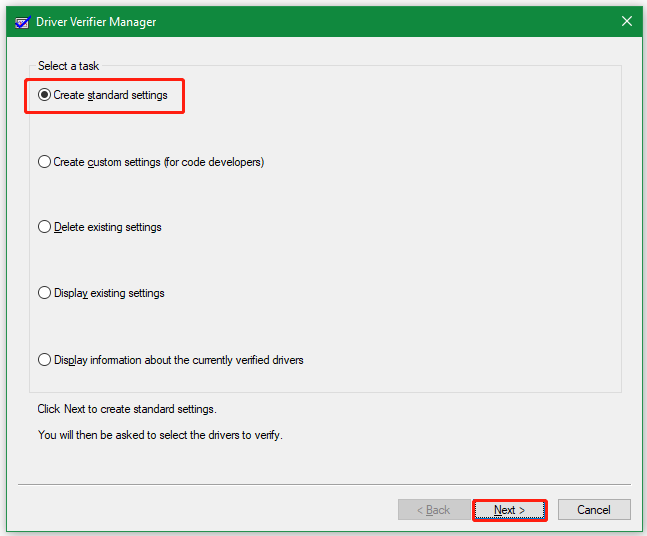
Task: Click the Driver Verifier Manager title text
Action: [x=97, y=21]
